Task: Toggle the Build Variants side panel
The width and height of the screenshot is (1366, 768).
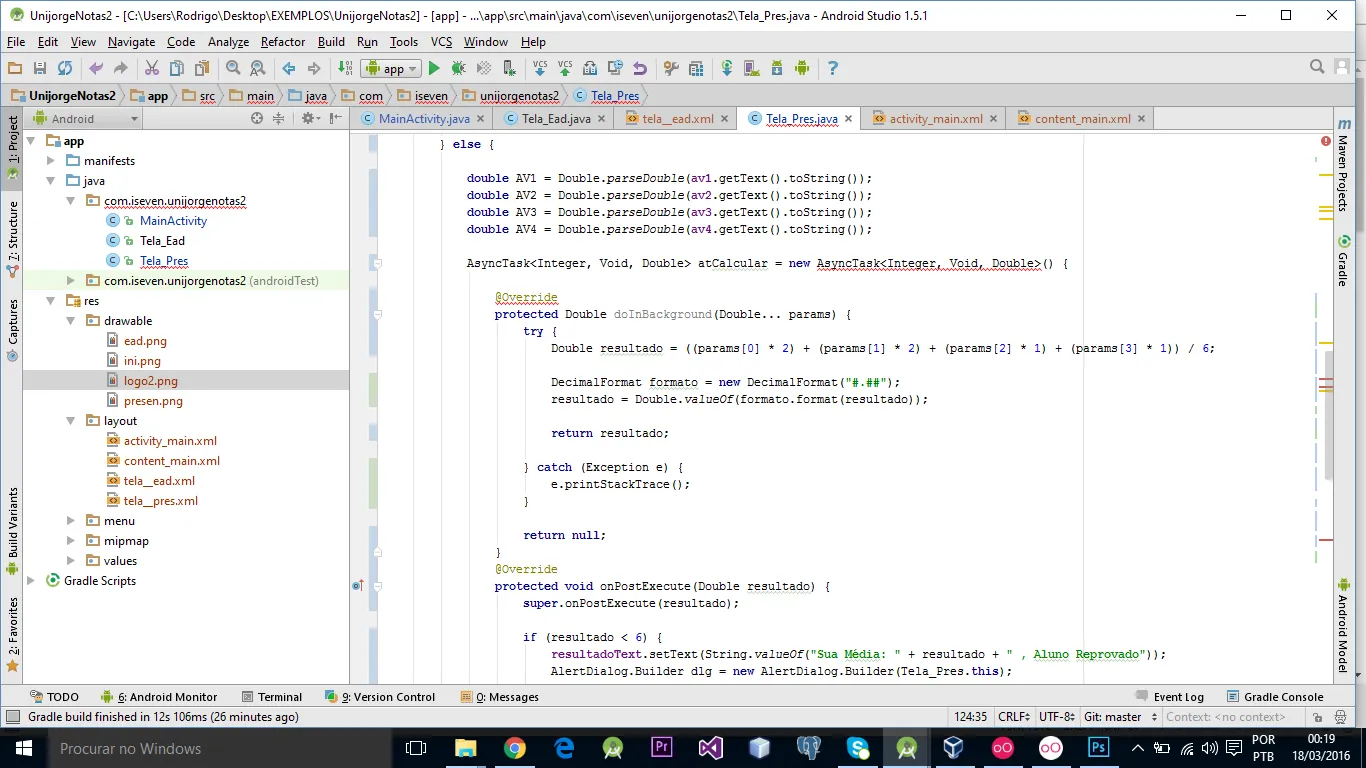Action: (12, 523)
